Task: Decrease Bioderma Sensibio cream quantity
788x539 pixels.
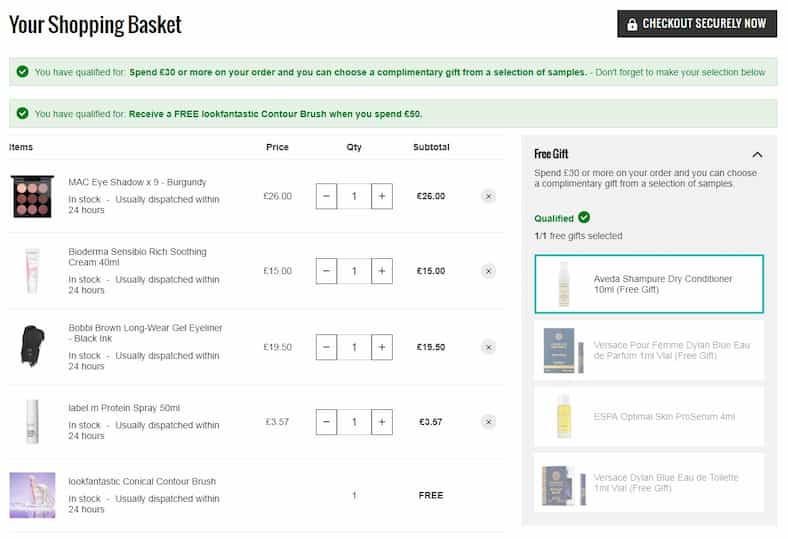Action: pyautogui.click(x=326, y=271)
